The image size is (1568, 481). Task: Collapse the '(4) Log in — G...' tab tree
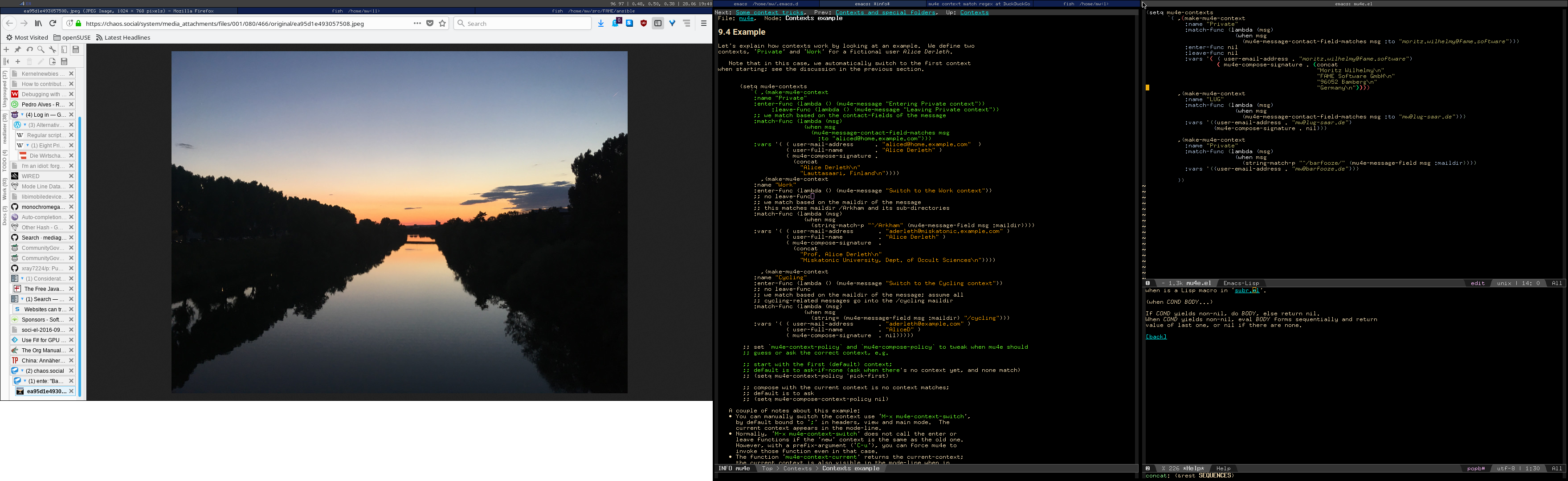(x=23, y=114)
